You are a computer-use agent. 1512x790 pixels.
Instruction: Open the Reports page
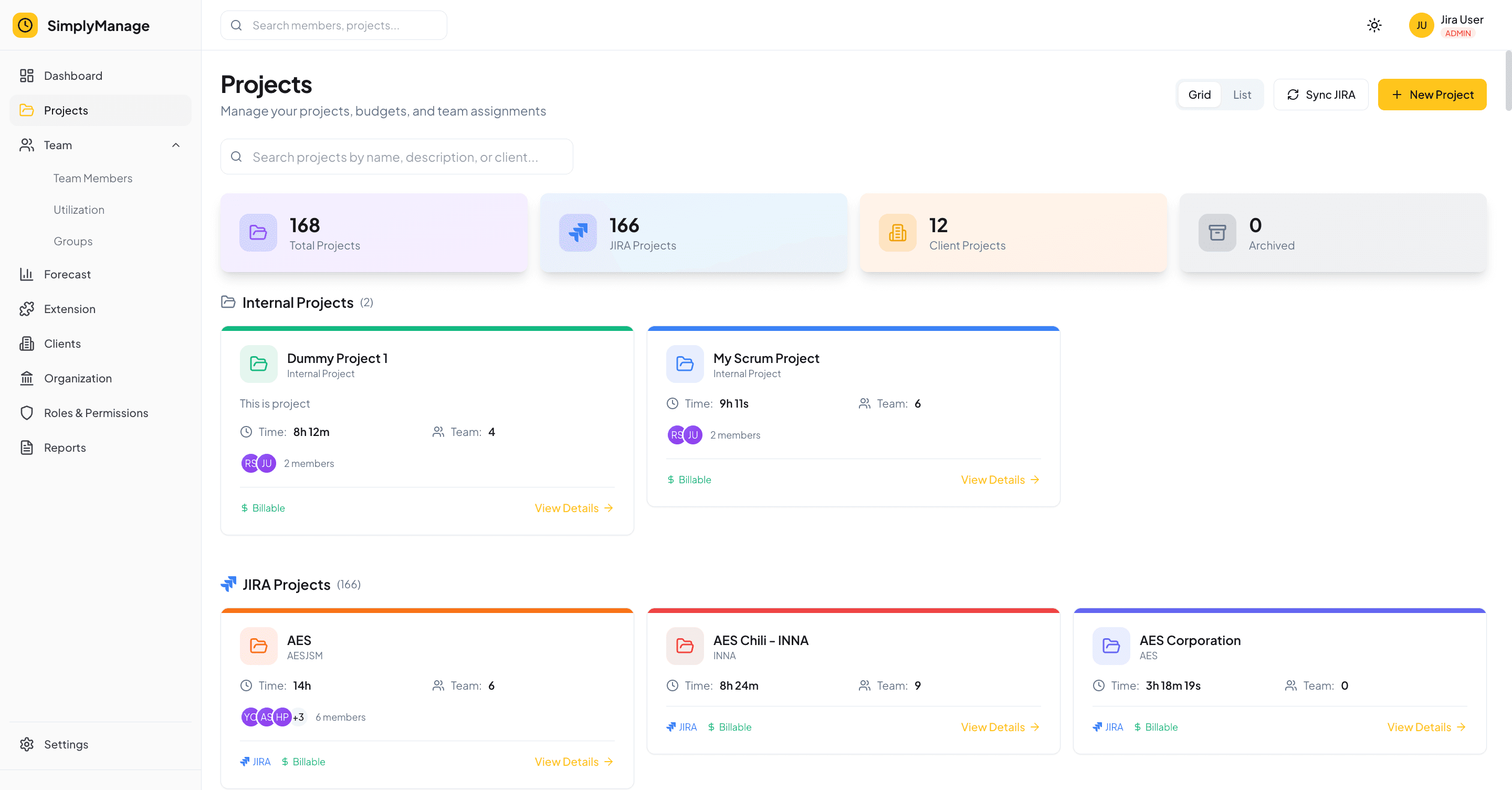(x=65, y=447)
